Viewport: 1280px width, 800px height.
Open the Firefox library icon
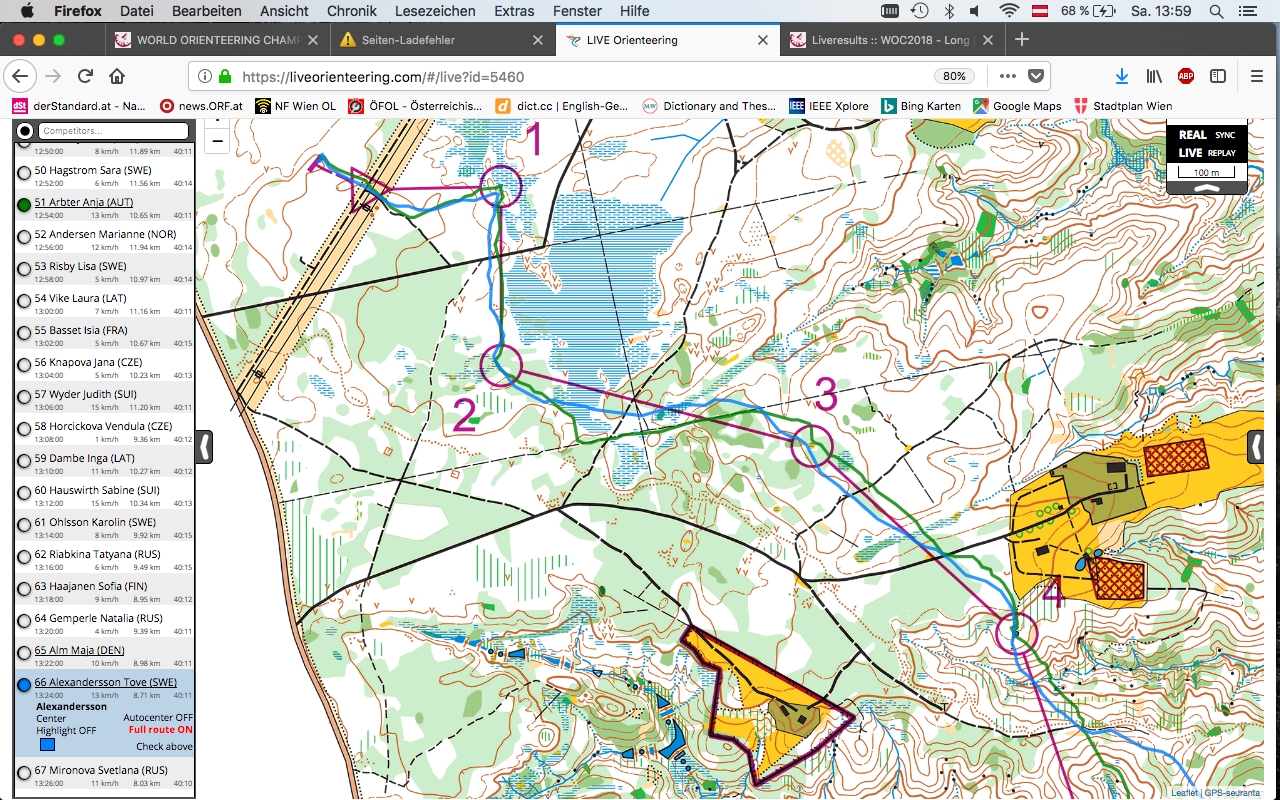(1154, 76)
